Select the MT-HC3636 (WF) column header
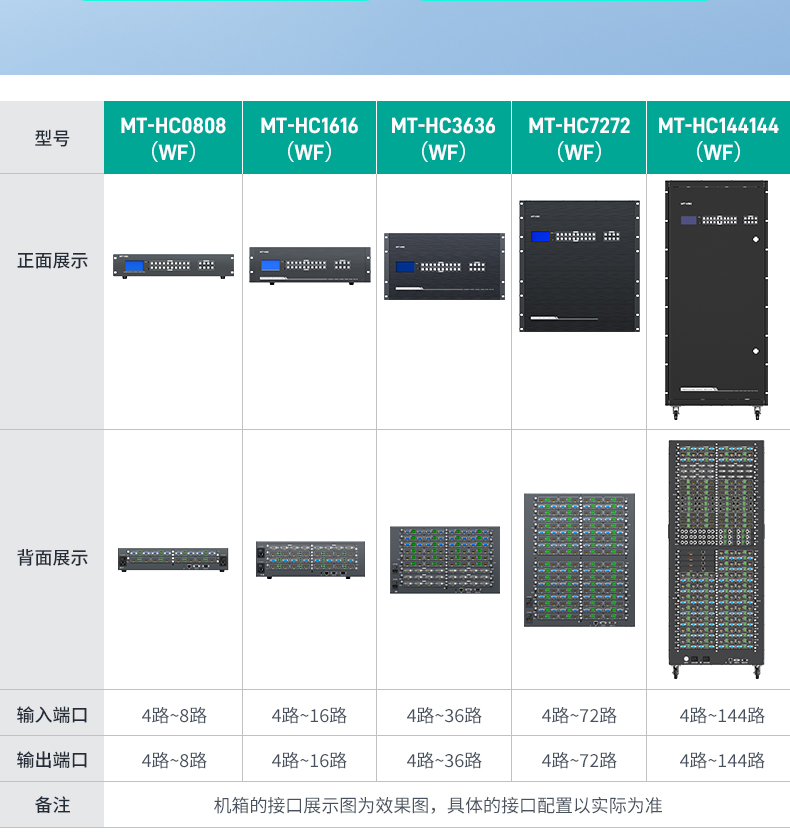This screenshot has height=834, width=790. (444, 138)
